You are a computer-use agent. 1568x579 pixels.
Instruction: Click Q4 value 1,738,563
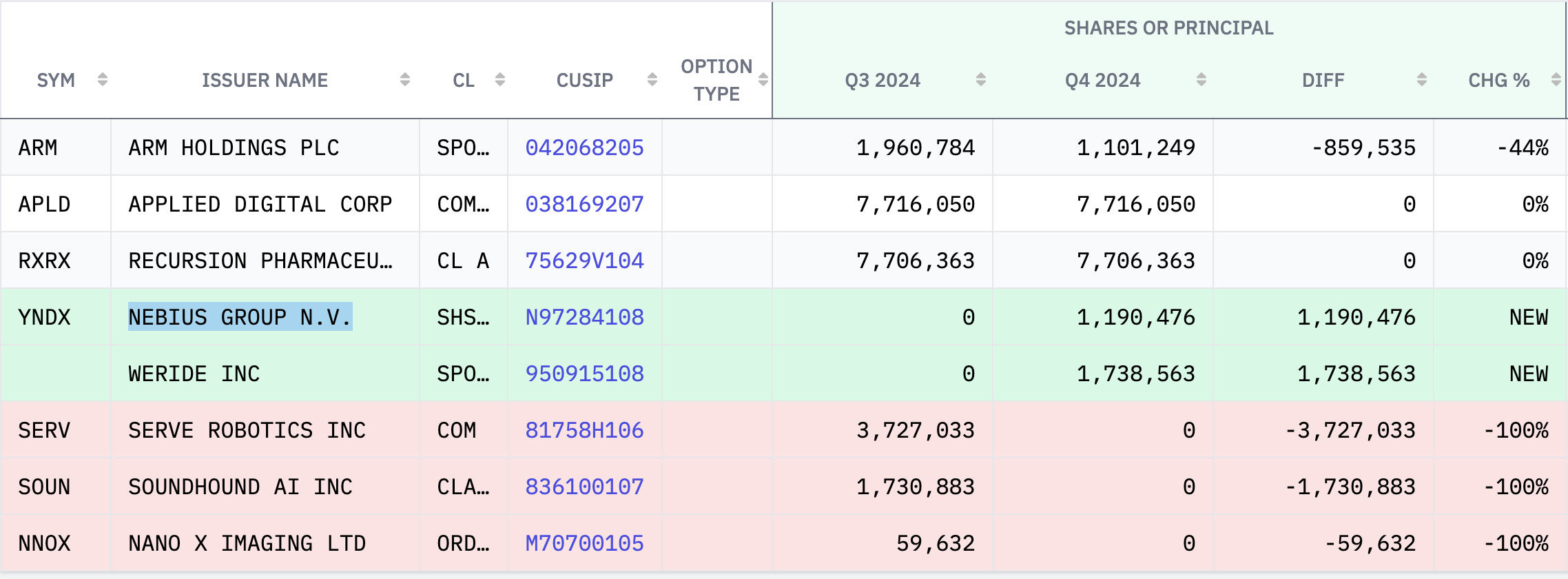click(1136, 374)
